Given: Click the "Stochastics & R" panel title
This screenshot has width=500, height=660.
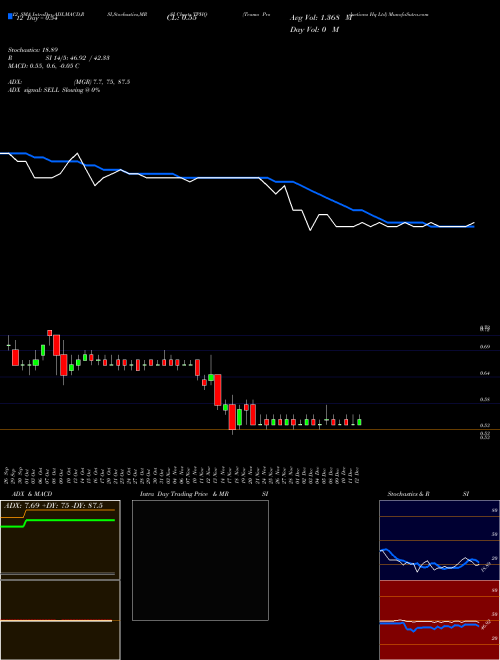Looking at the screenshot, I should (408, 494).
